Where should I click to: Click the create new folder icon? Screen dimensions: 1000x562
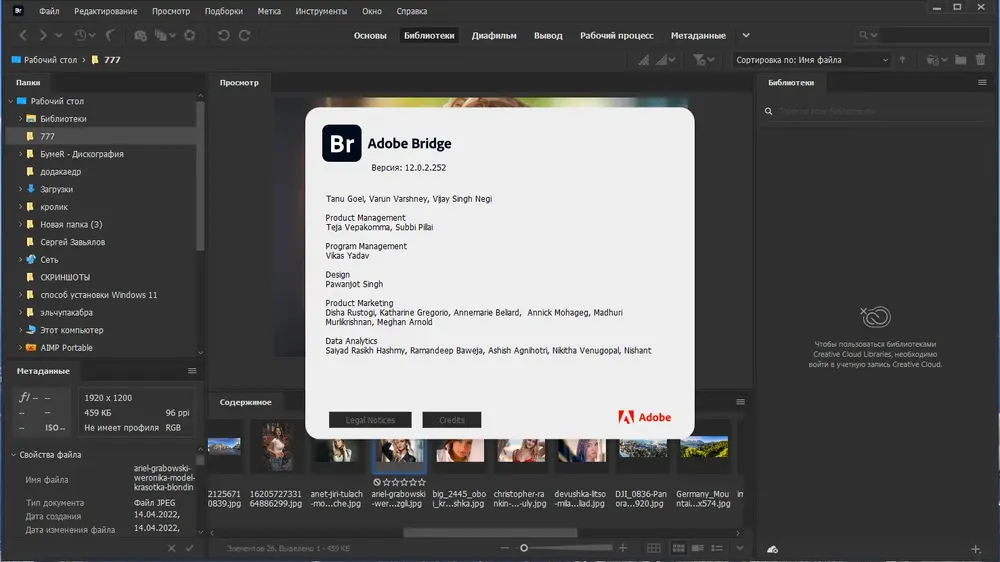tap(960, 59)
